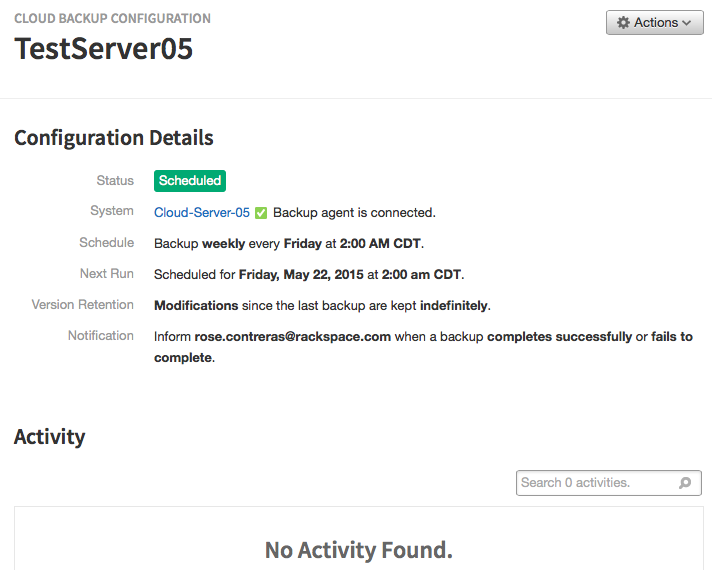Click the Version Retention label
The height and width of the screenshot is (570, 712).
(x=83, y=305)
